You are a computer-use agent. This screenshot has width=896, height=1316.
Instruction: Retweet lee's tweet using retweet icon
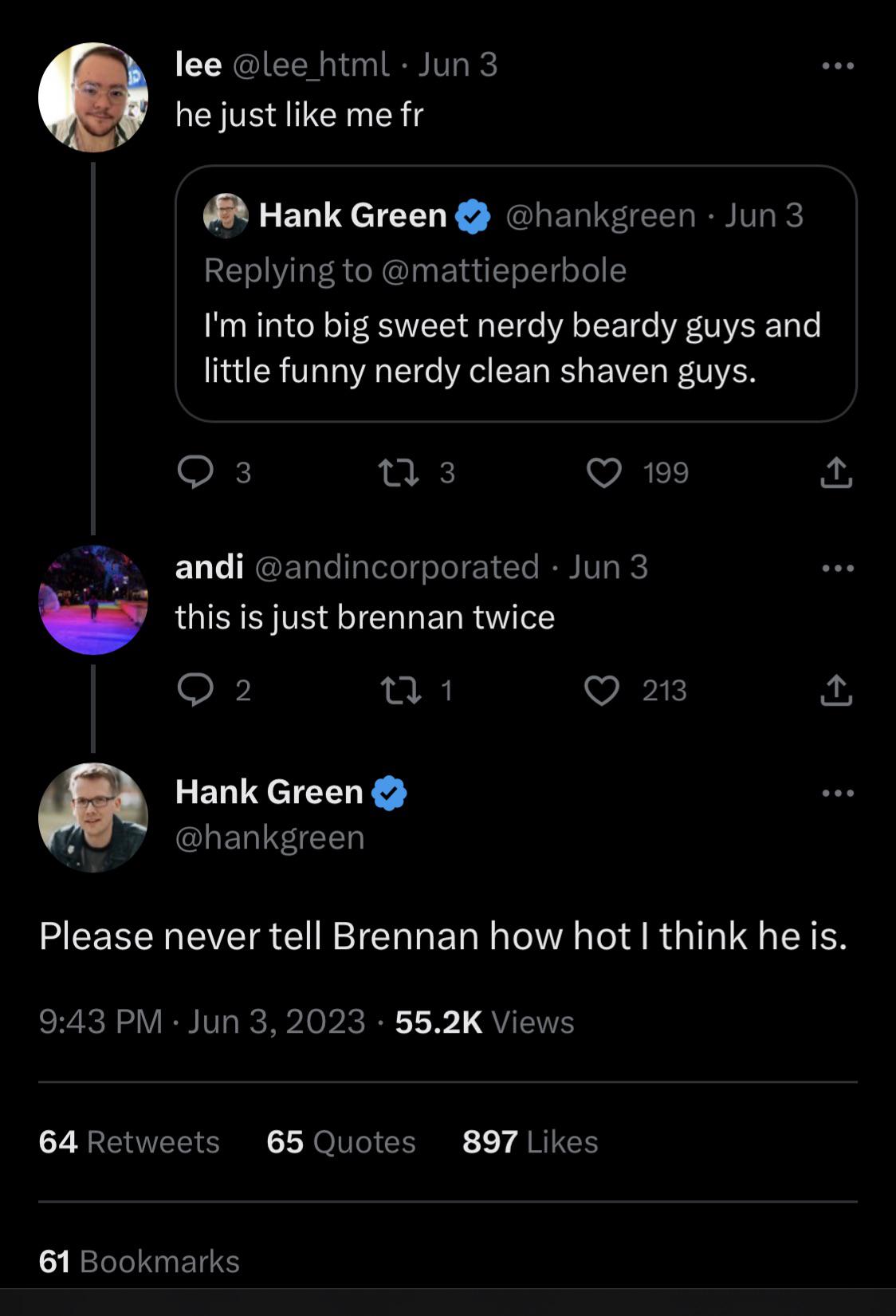point(398,472)
